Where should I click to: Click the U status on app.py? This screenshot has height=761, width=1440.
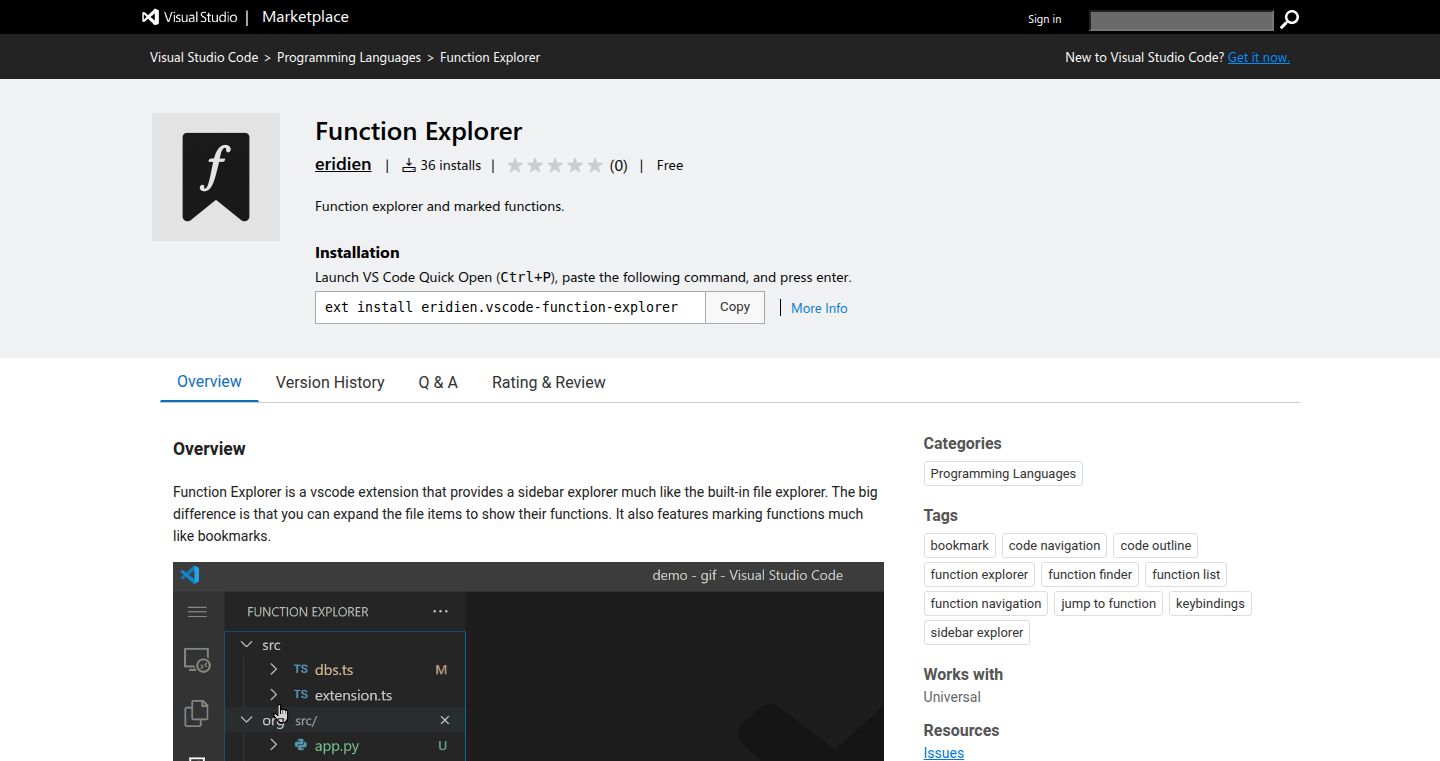point(442,745)
